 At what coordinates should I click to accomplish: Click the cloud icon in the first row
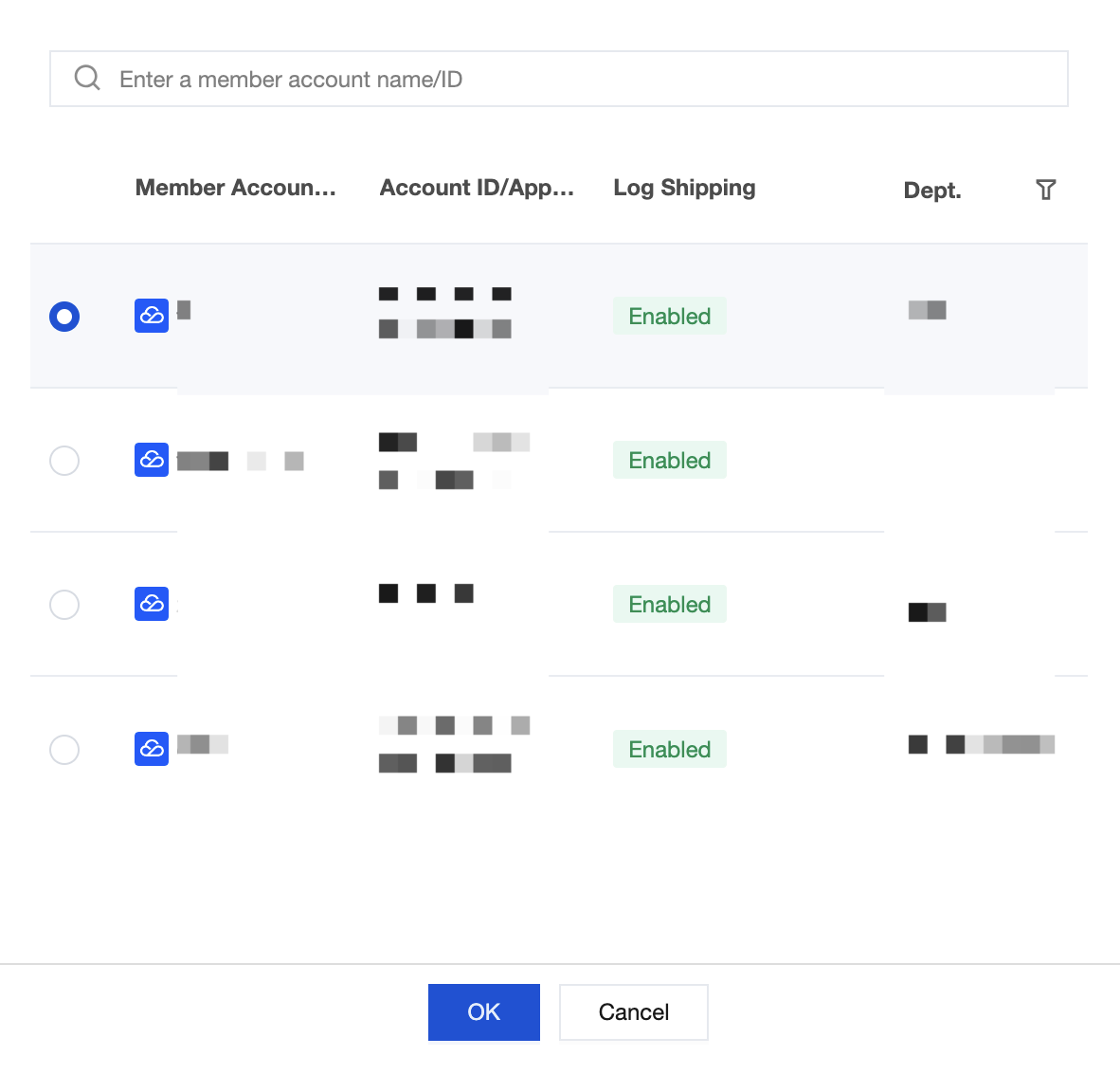(x=152, y=316)
